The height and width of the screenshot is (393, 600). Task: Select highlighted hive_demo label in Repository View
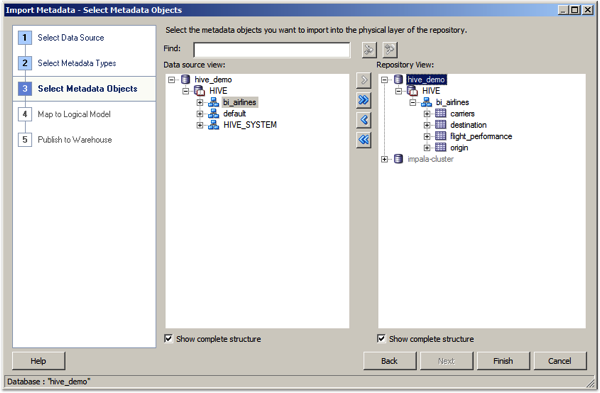click(426, 80)
